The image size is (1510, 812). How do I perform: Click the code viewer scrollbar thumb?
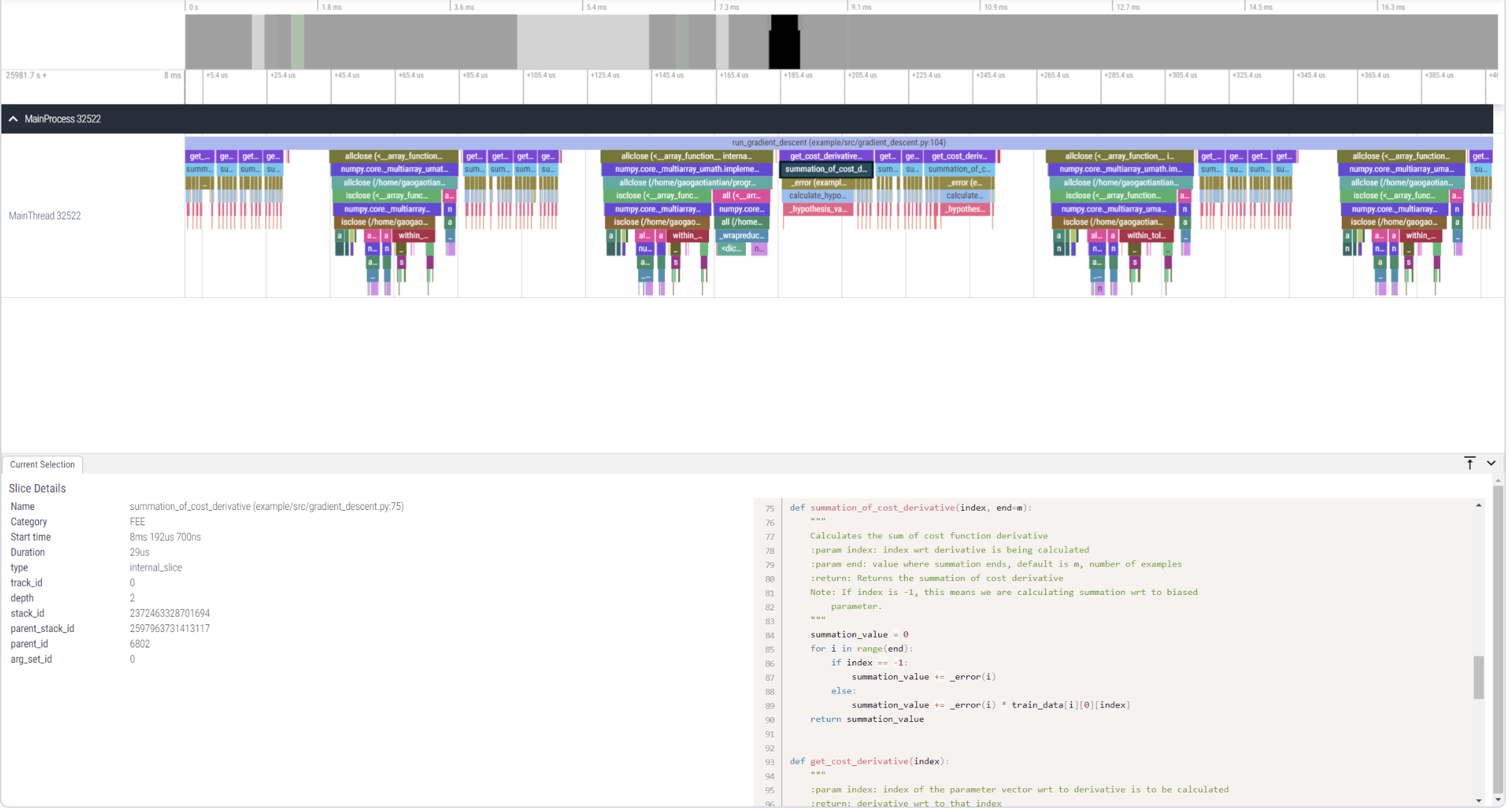pyautogui.click(x=1479, y=677)
